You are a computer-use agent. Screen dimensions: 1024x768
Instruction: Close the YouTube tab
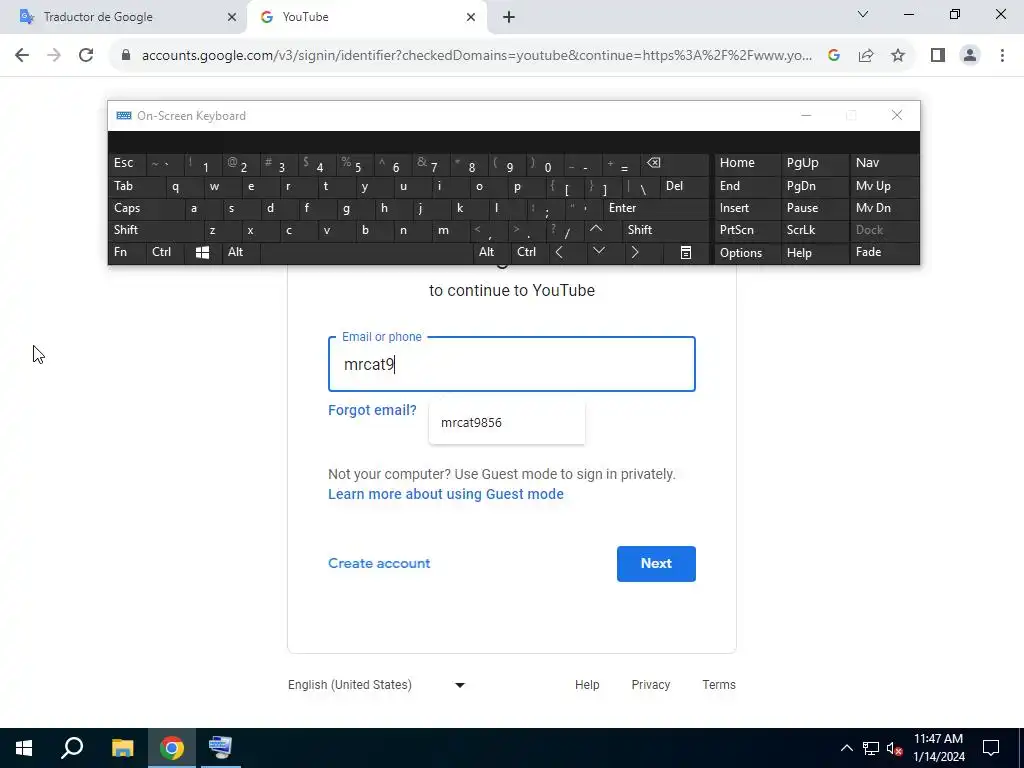click(x=471, y=17)
